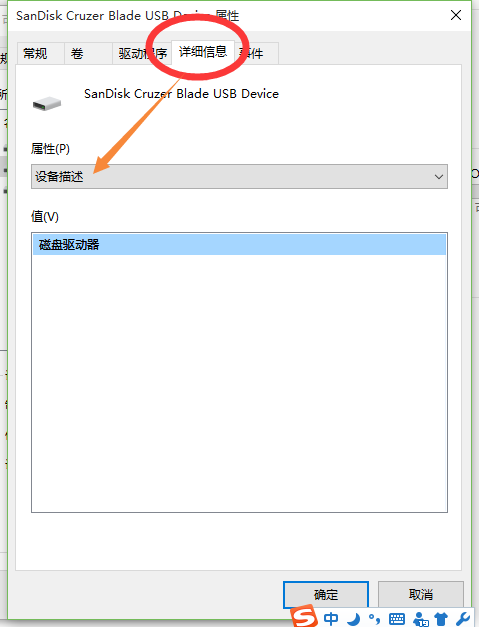Close the SanDisk properties dialog

[456, 16]
